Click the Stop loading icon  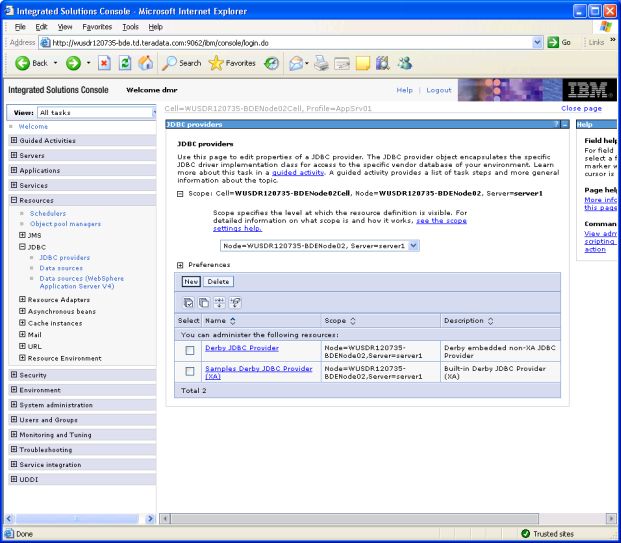click(x=104, y=63)
